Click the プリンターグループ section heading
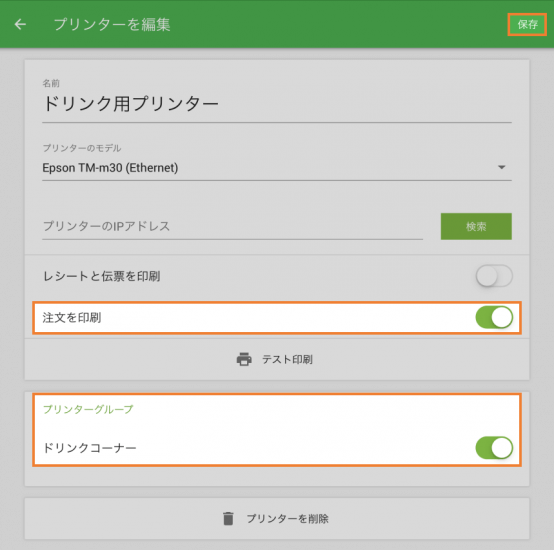Screen dimensions: 554x550 coord(88,409)
